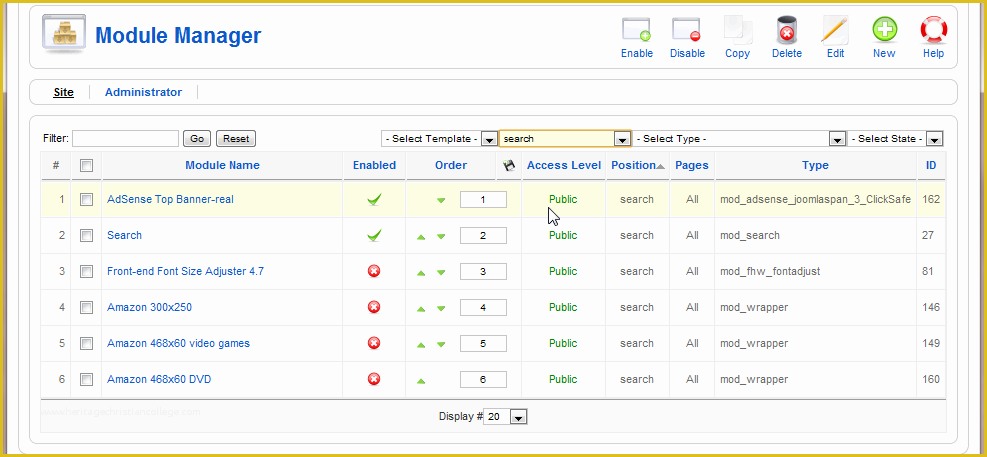This screenshot has height=457, width=987.
Task: Click the Copy toolbar icon
Action: 737,30
